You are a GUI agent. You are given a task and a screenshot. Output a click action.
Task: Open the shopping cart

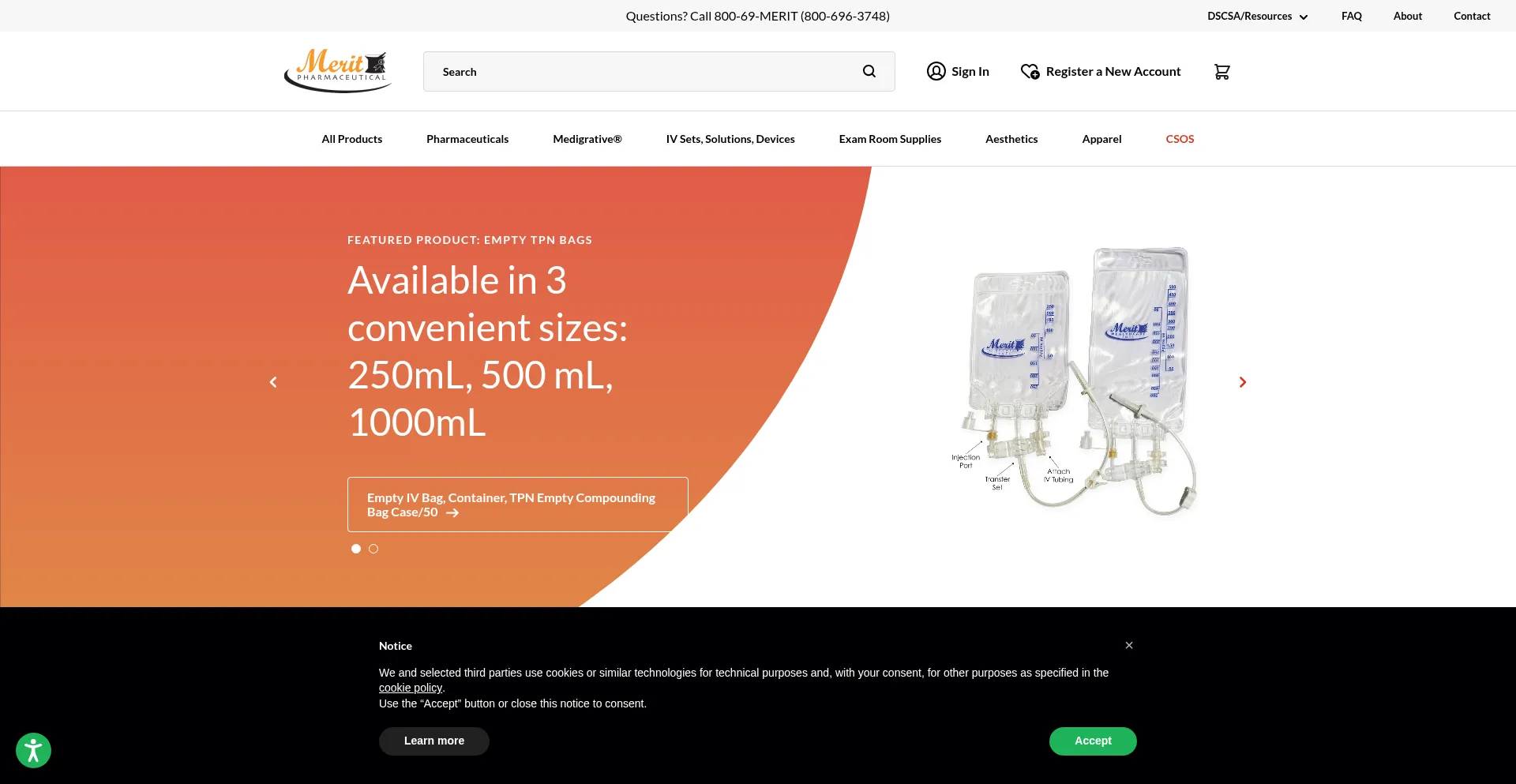point(1221,72)
